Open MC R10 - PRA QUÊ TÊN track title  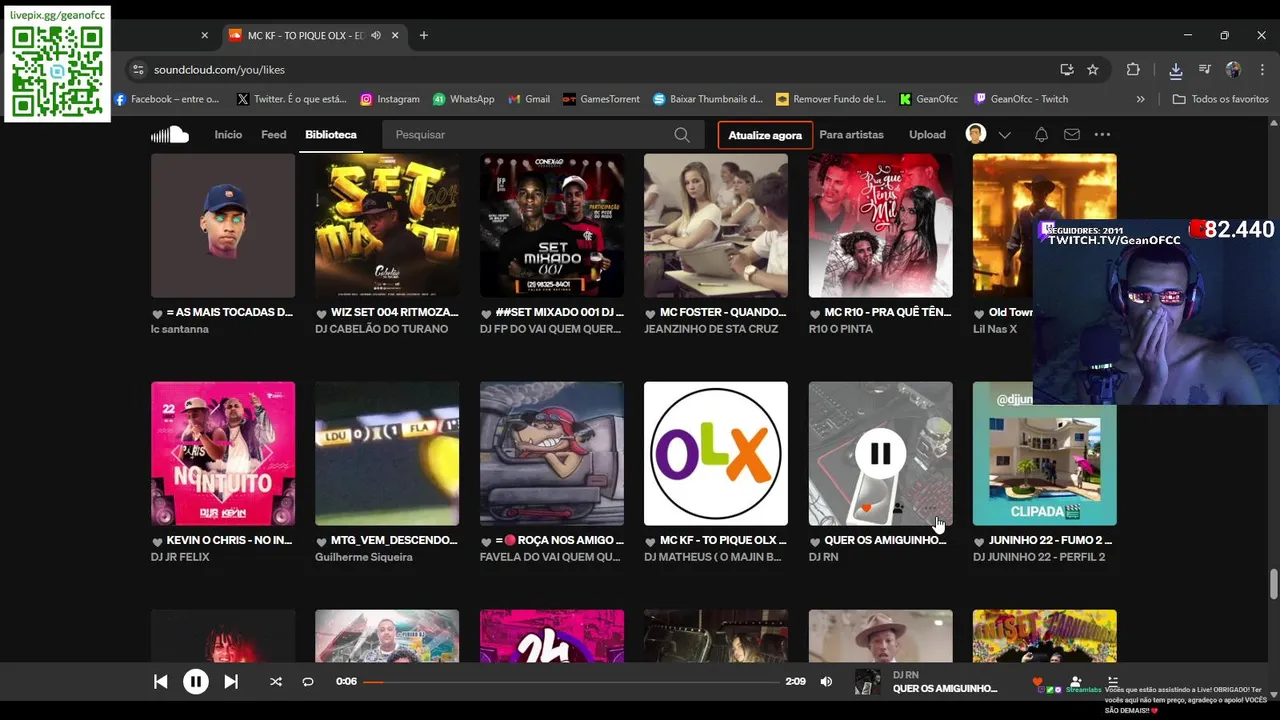pyautogui.click(x=888, y=312)
